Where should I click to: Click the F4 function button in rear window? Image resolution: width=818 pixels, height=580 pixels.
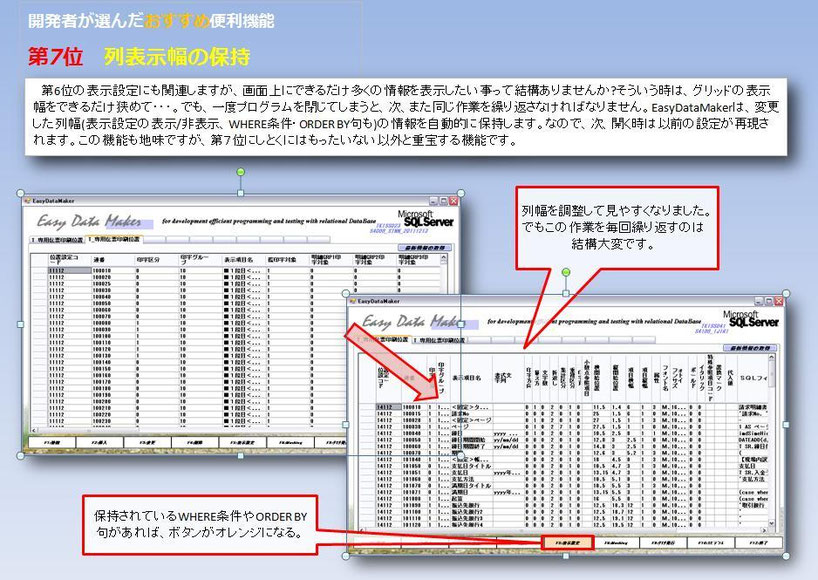pos(195,442)
